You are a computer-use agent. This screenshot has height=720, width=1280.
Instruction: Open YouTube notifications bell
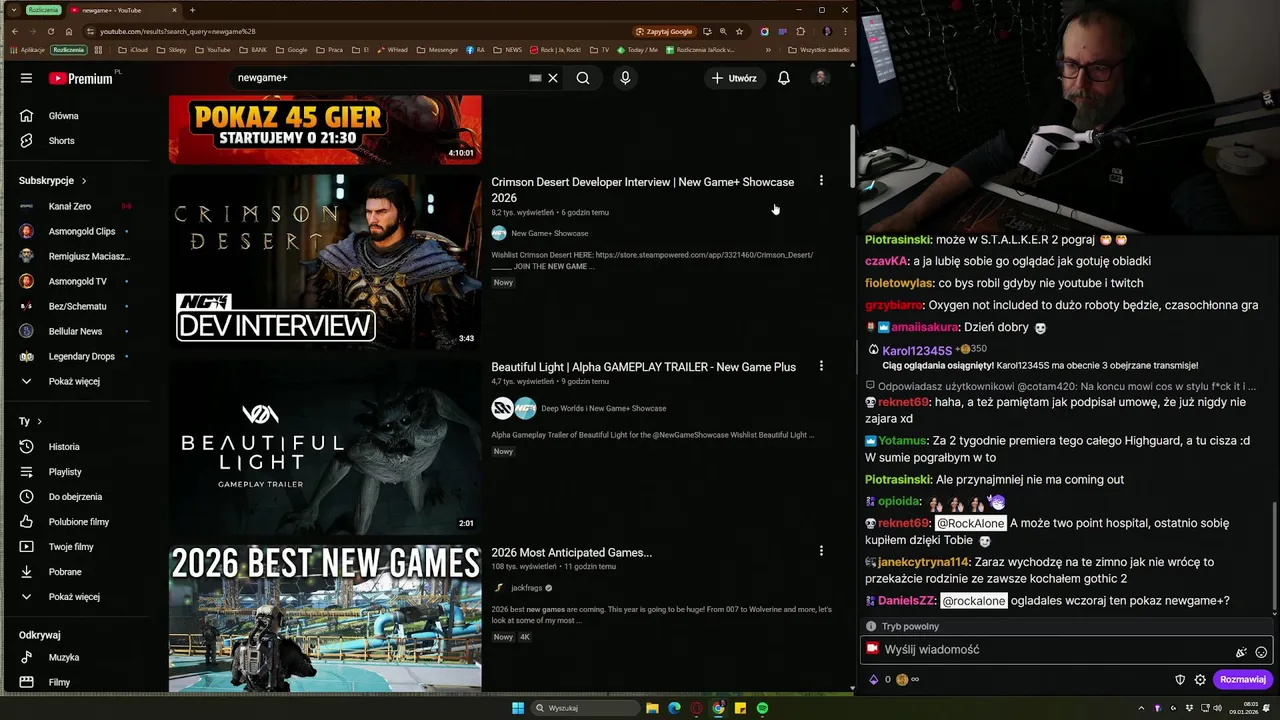(784, 78)
